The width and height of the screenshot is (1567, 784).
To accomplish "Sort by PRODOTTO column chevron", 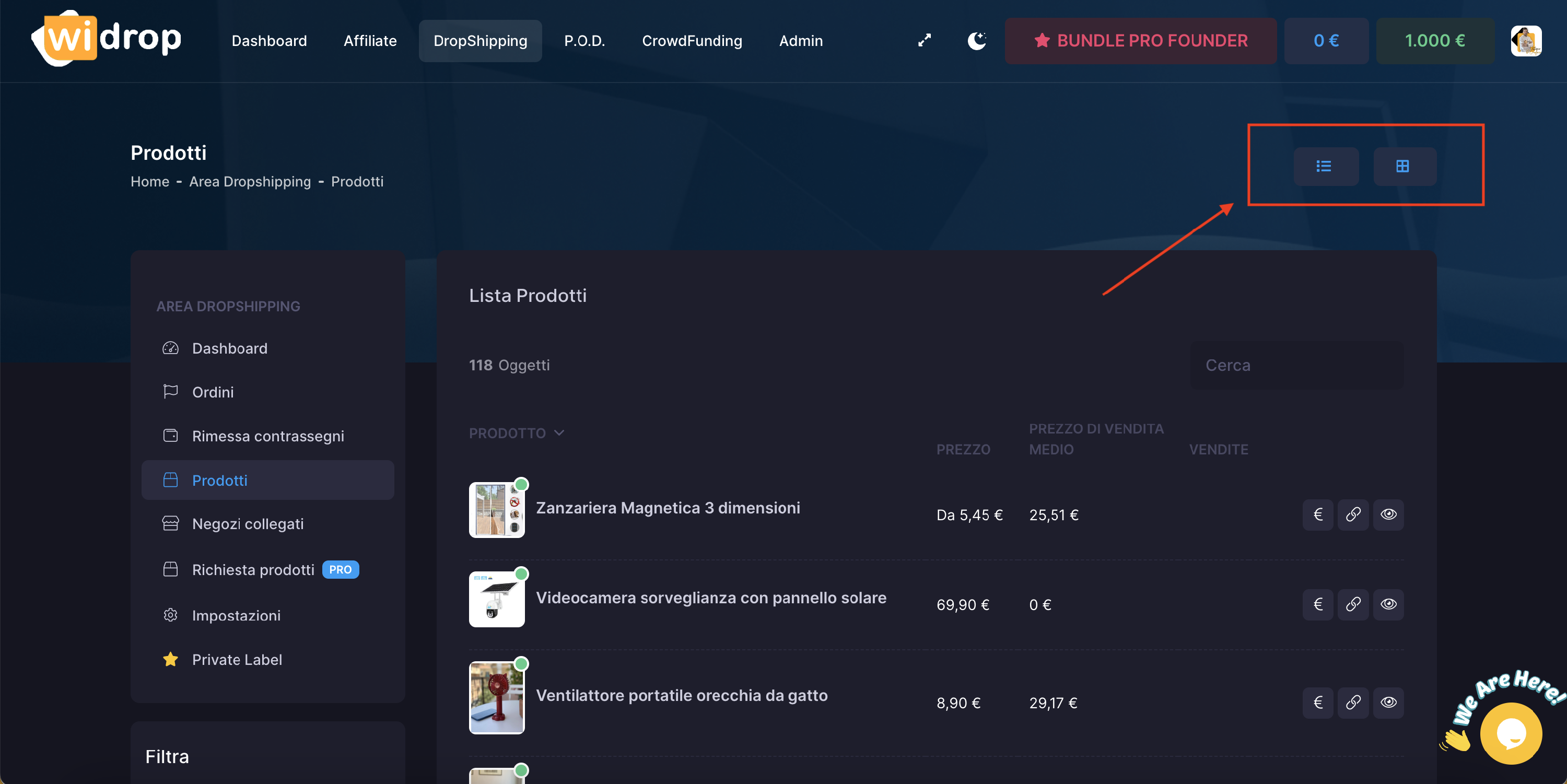I will pos(559,432).
